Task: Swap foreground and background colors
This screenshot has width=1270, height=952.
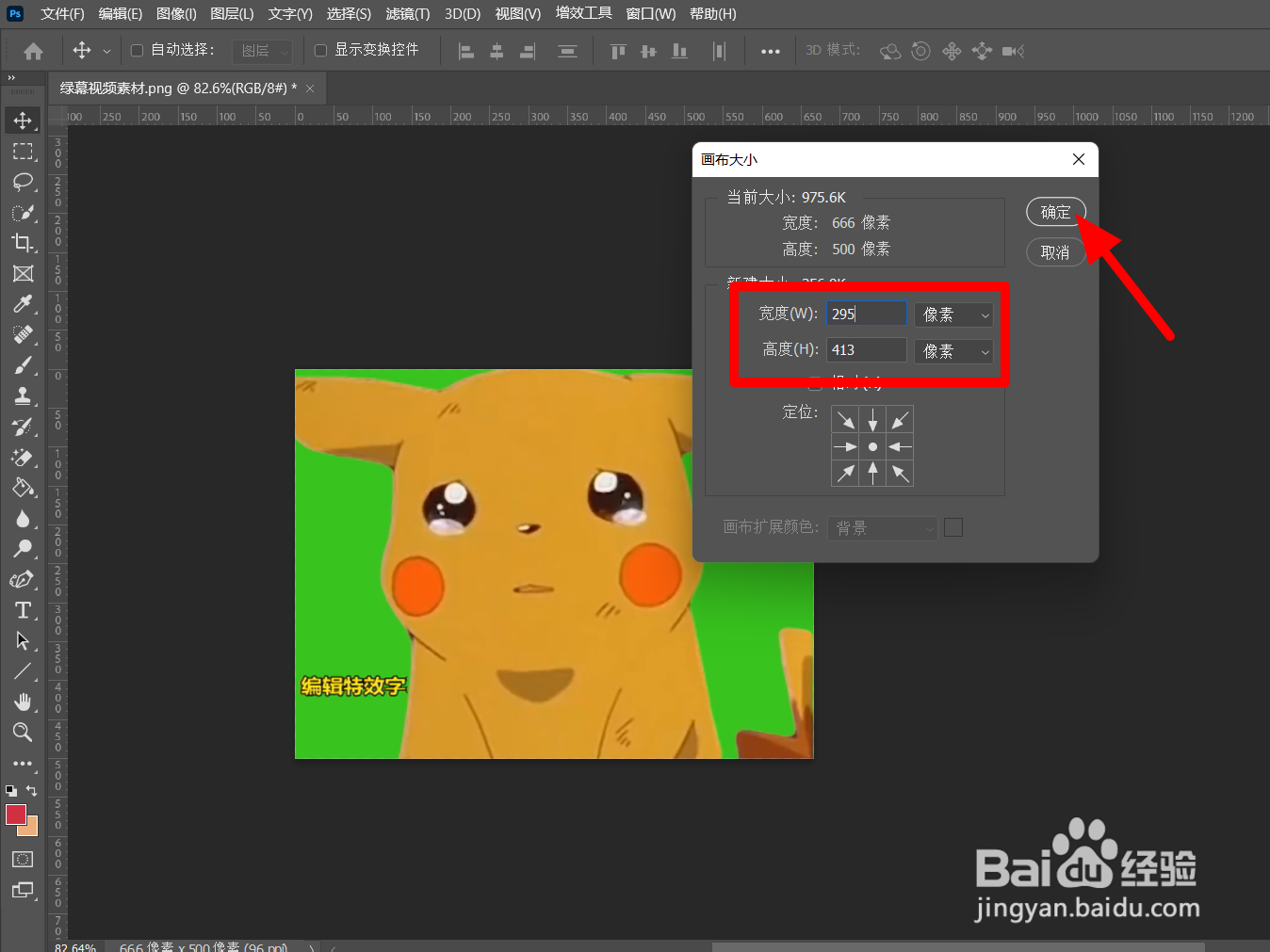Action: [x=32, y=791]
